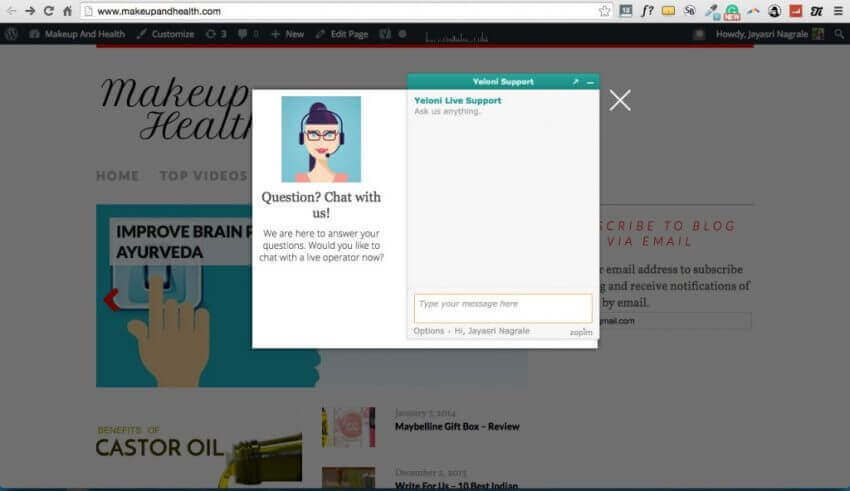Pop out the Yeloni Support chat window
This screenshot has width=850, height=491.
pos(576,82)
